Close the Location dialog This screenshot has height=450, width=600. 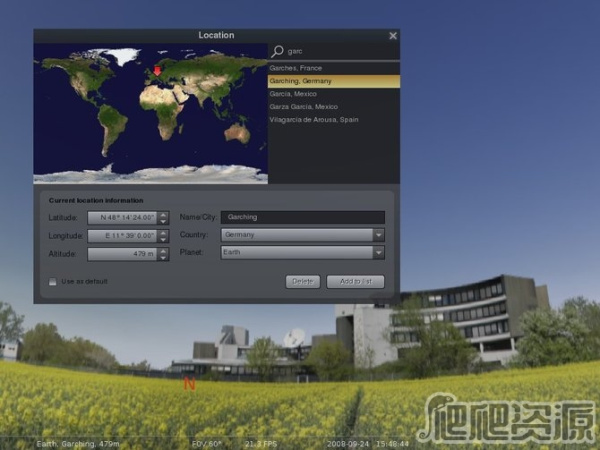click(392, 36)
